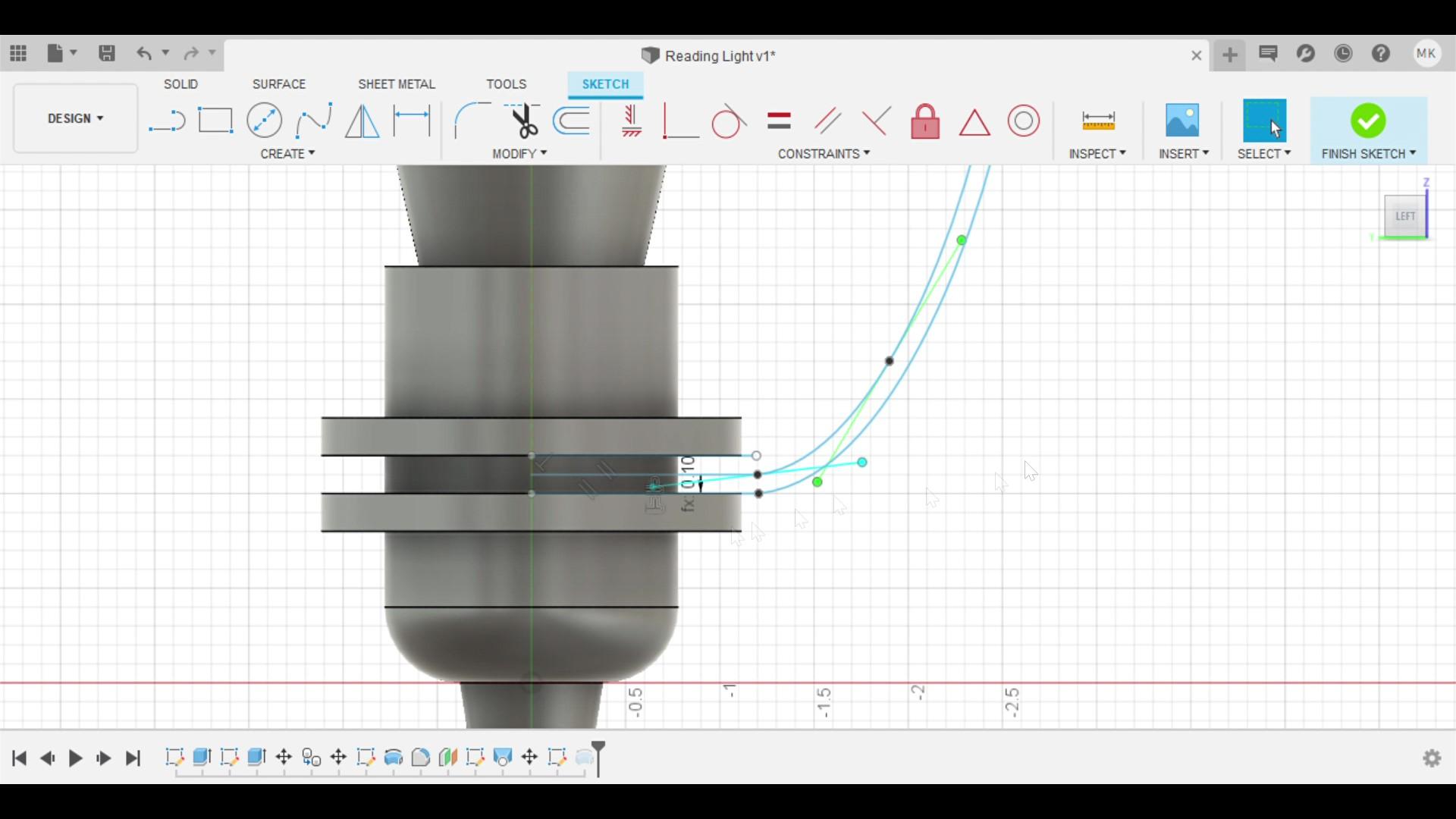The height and width of the screenshot is (819, 1456).
Task: Click the Measure ruler icon
Action: tap(1097, 121)
